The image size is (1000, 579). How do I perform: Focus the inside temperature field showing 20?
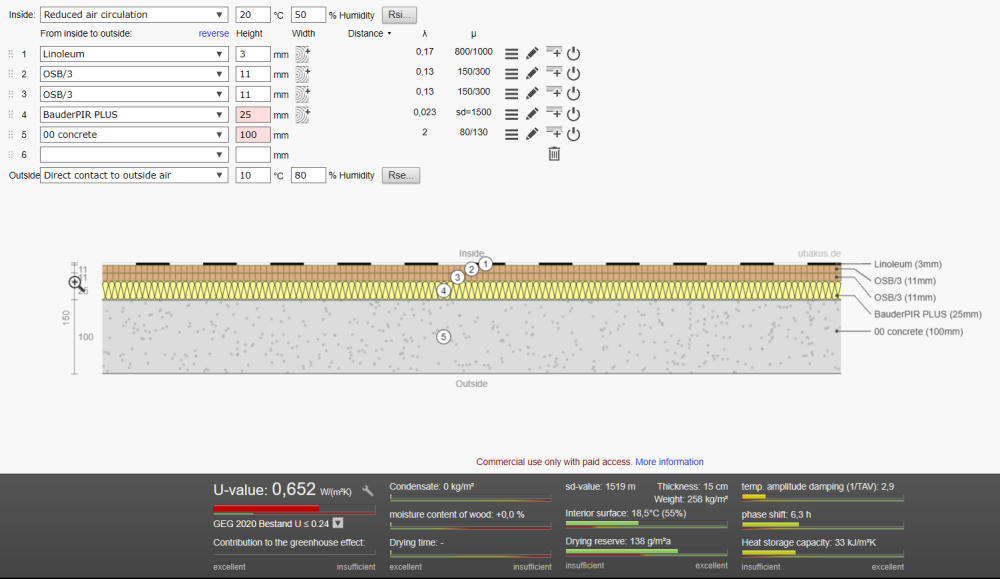253,15
